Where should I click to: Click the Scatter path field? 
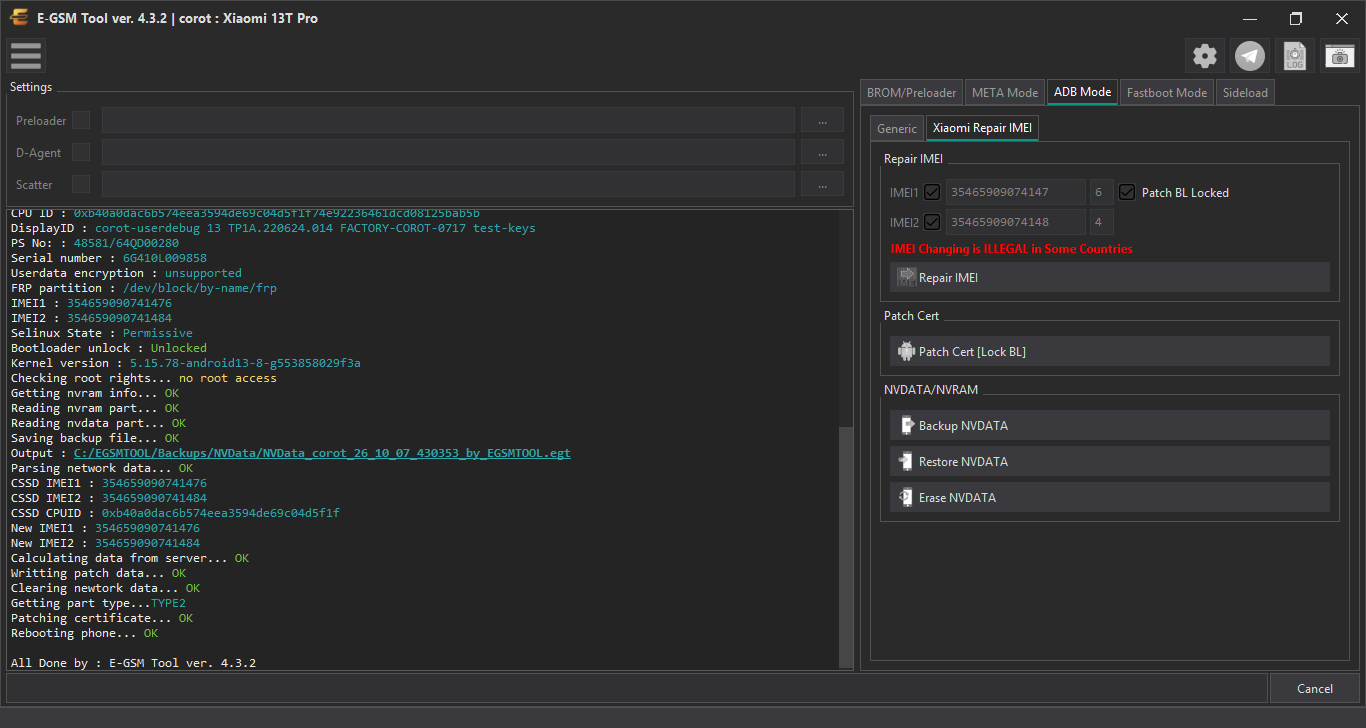coord(448,185)
